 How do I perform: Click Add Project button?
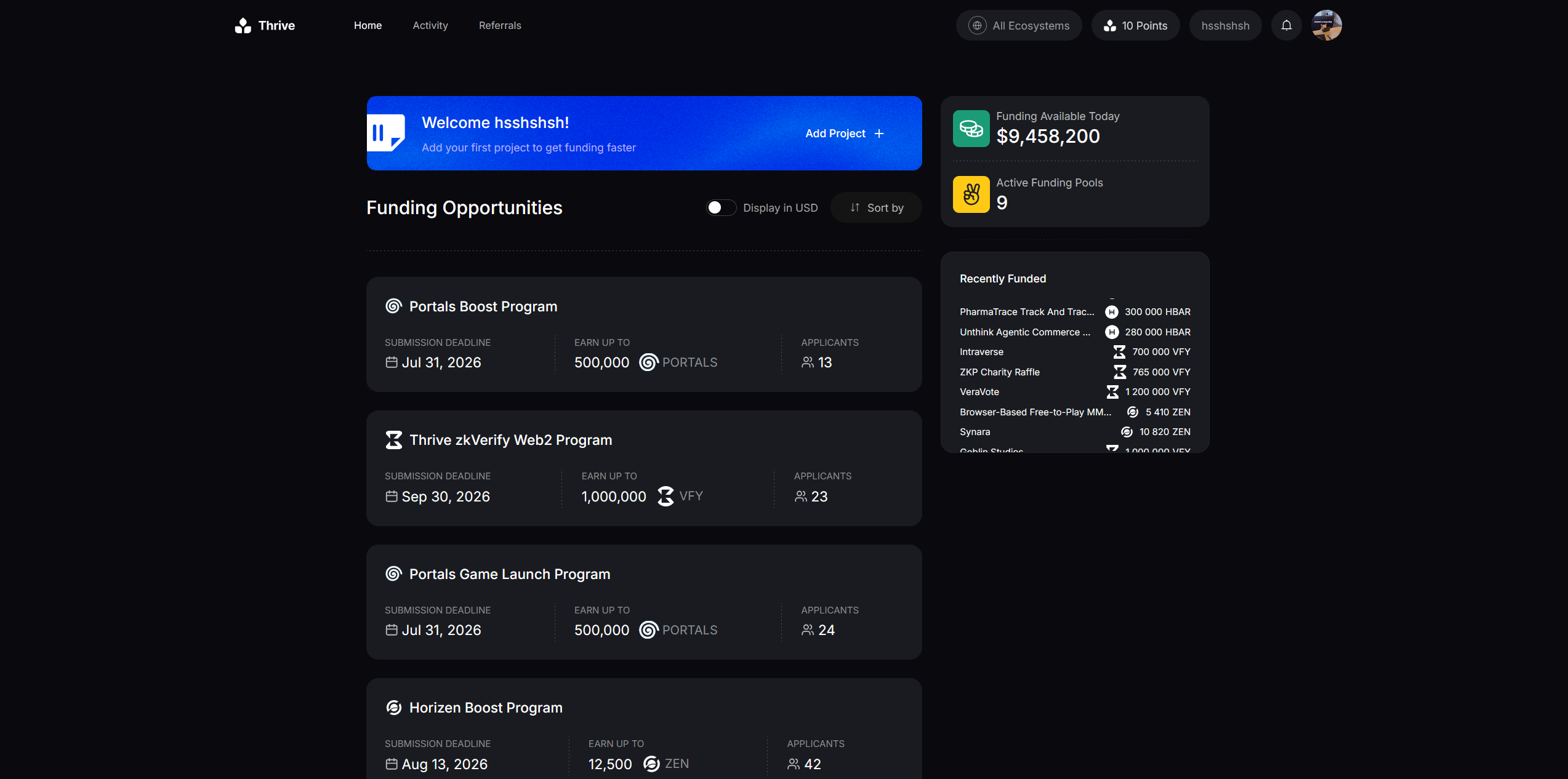(844, 134)
